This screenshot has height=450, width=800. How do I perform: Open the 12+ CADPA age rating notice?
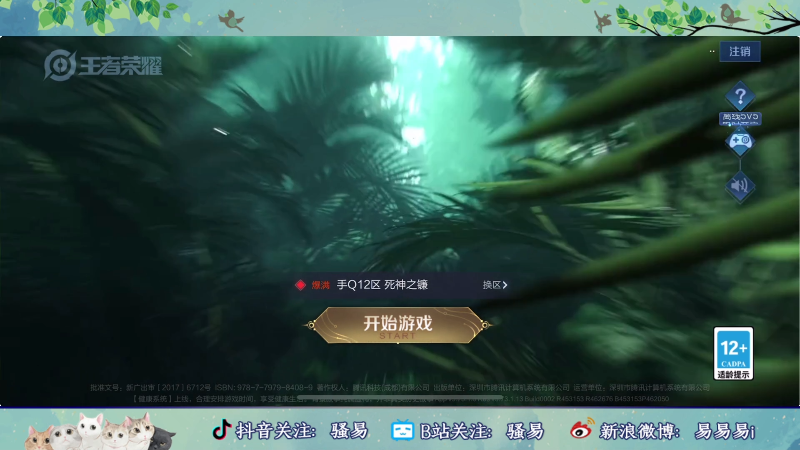point(733,354)
